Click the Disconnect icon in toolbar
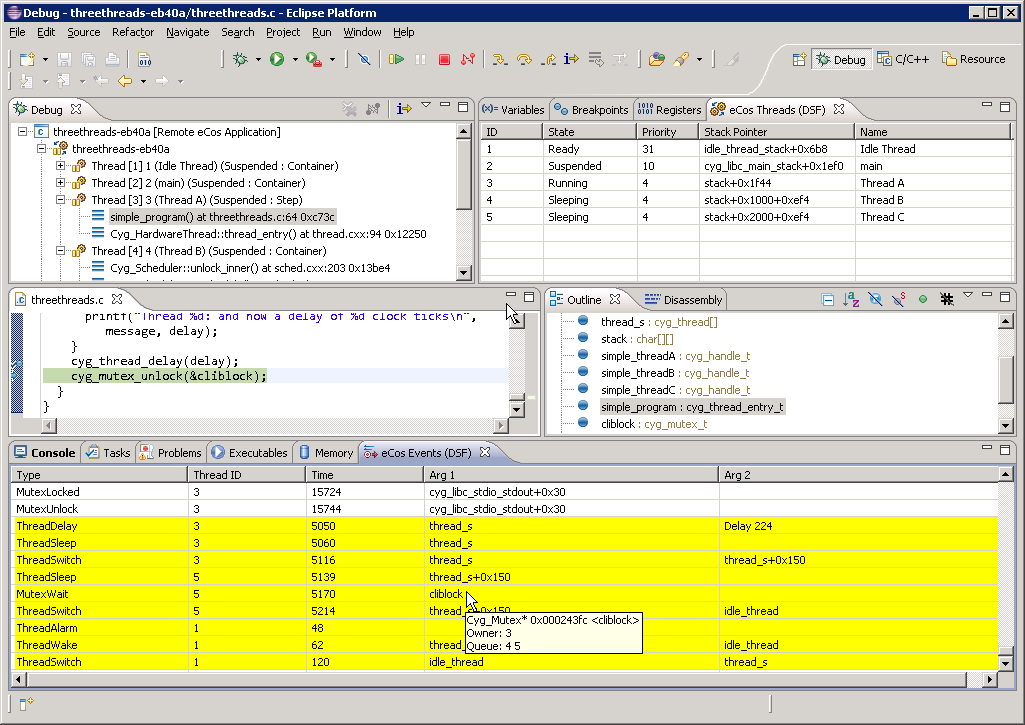The height and width of the screenshot is (725, 1025). click(468, 59)
